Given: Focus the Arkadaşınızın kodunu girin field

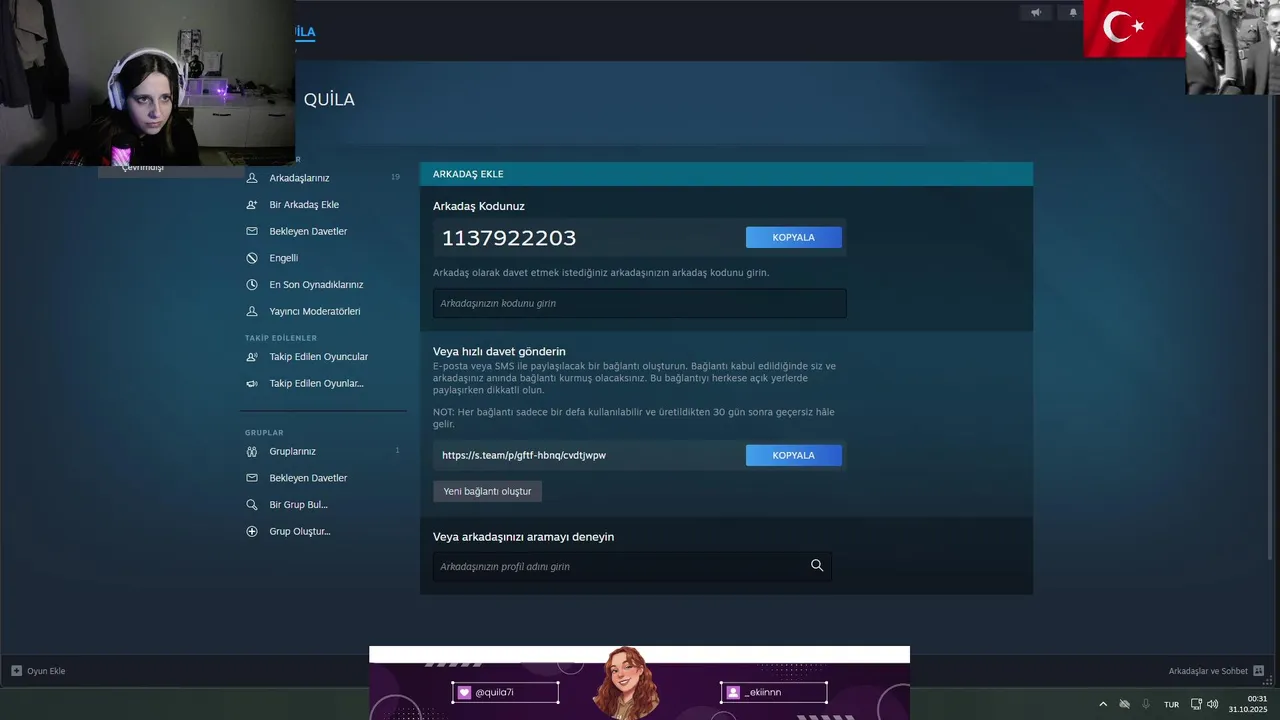Looking at the screenshot, I should click(x=639, y=303).
